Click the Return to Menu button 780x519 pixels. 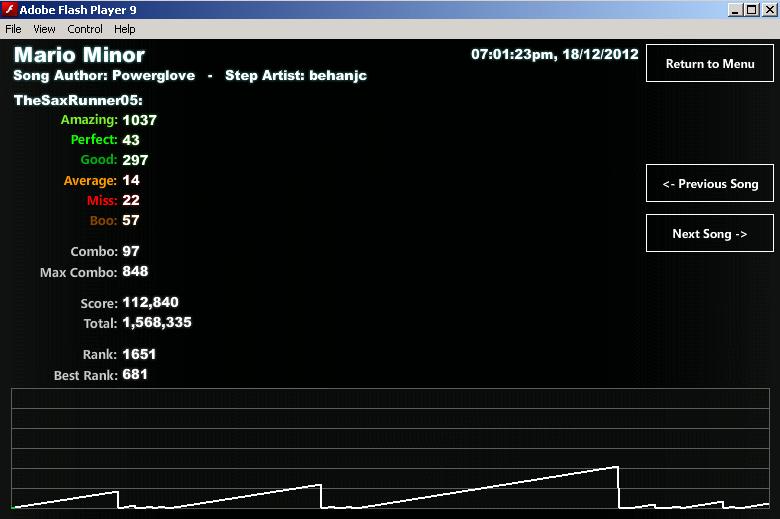(710, 63)
